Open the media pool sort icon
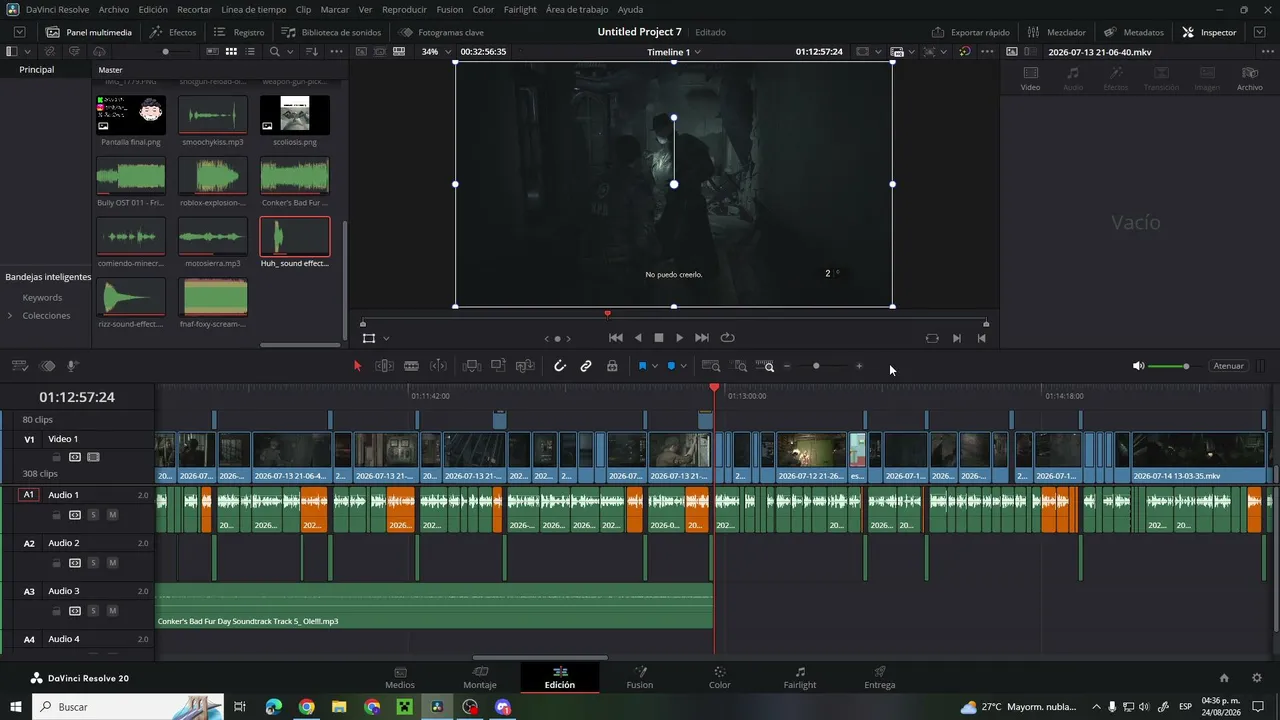 point(312,51)
